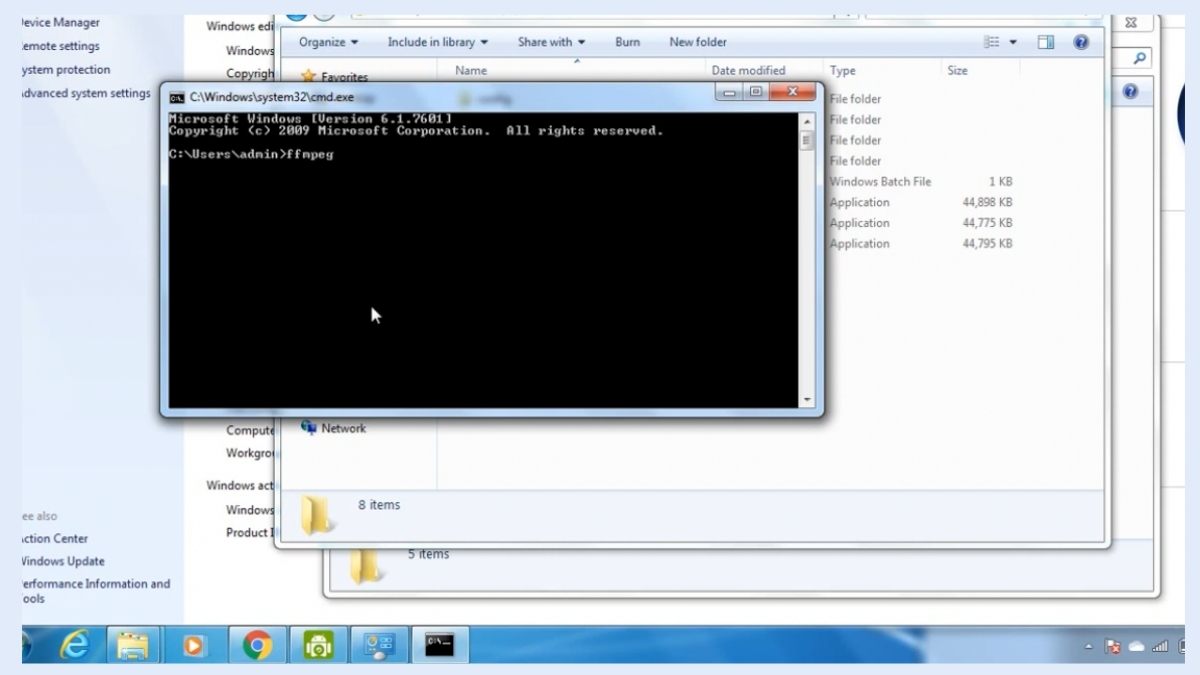The height and width of the screenshot is (675, 1200).
Task: Click Burn in Explorer toolbar
Action: [x=628, y=42]
